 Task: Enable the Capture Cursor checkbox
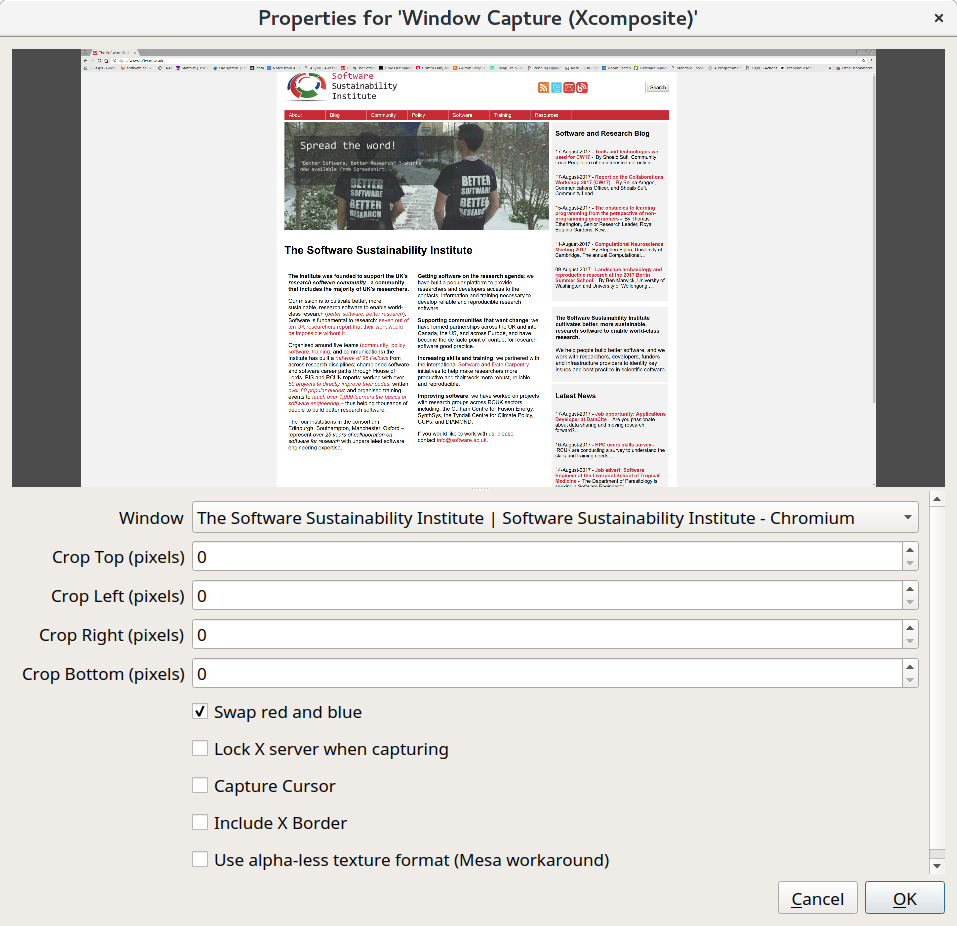click(201, 786)
